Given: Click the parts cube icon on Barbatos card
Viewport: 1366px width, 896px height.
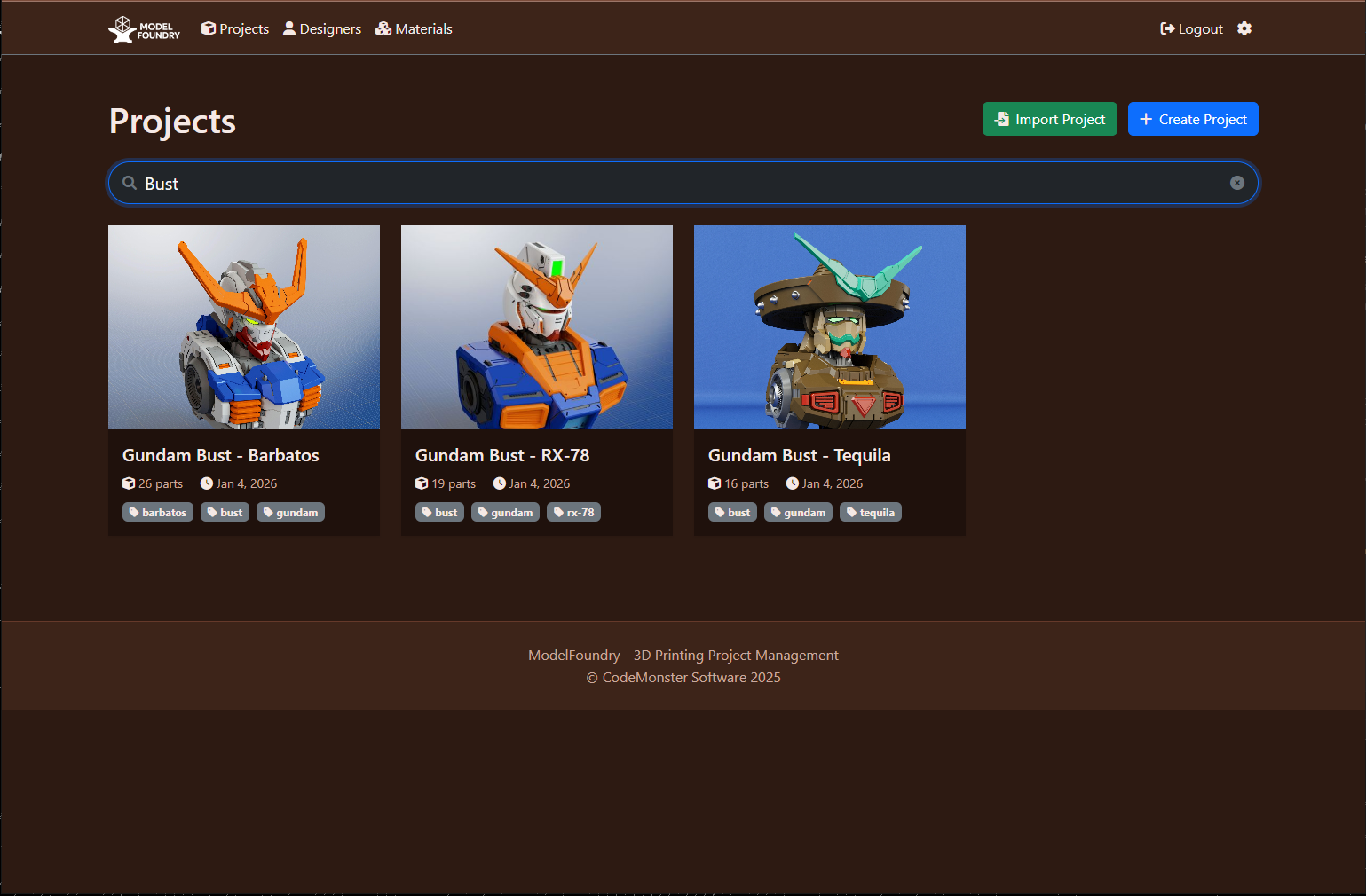Looking at the screenshot, I should 128,483.
